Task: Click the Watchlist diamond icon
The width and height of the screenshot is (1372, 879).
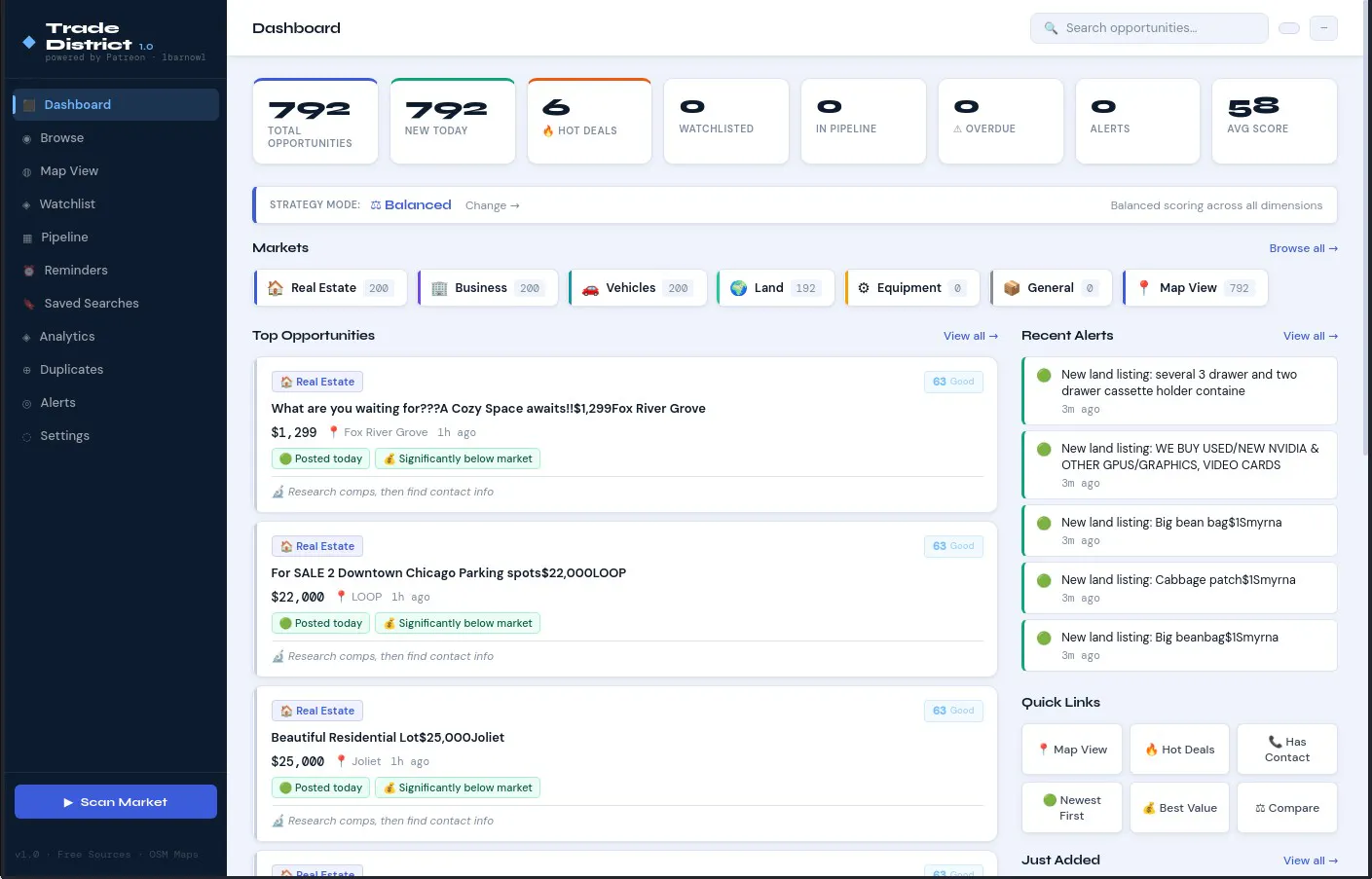Action: pyautogui.click(x=26, y=205)
